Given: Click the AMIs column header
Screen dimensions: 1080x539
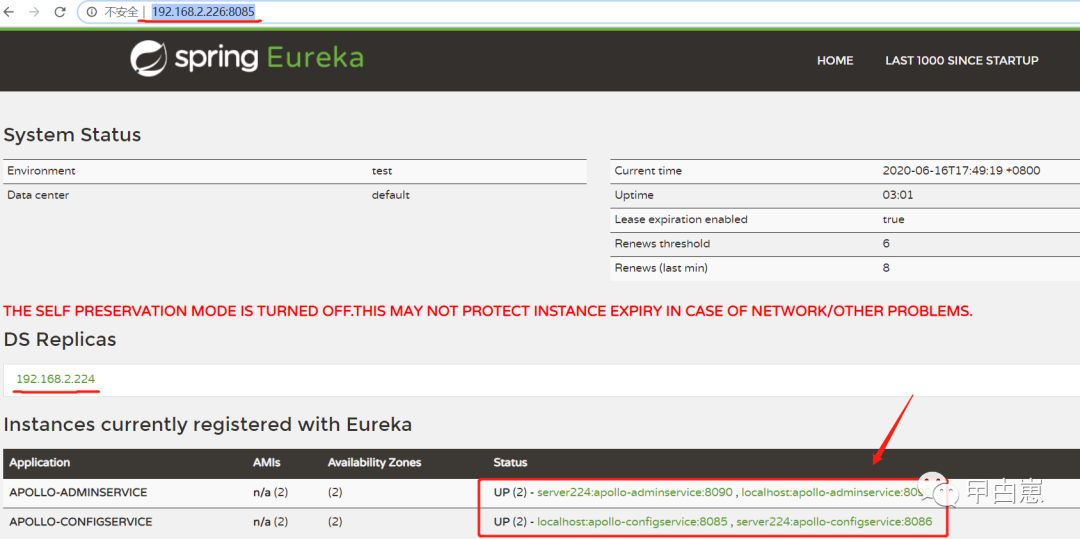Looking at the screenshot, I should coord(267,463).
